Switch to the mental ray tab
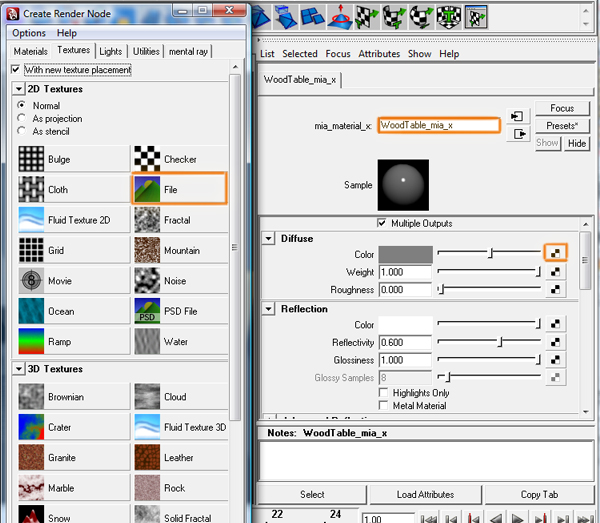Screen dimensions: 600x523 click(x=188, y=51)
